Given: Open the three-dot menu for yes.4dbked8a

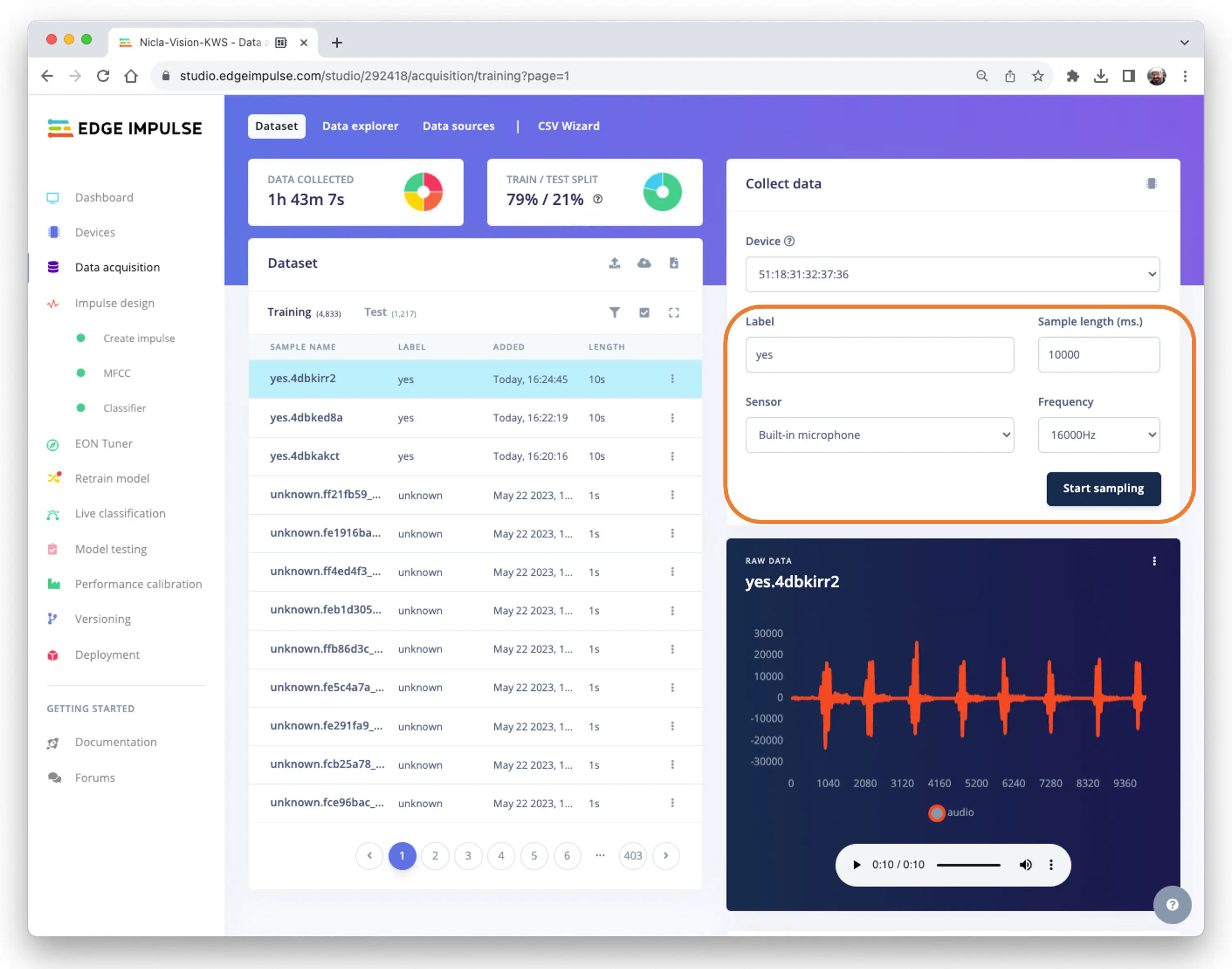Looking at the screenshot, I should tap(672, 418).
